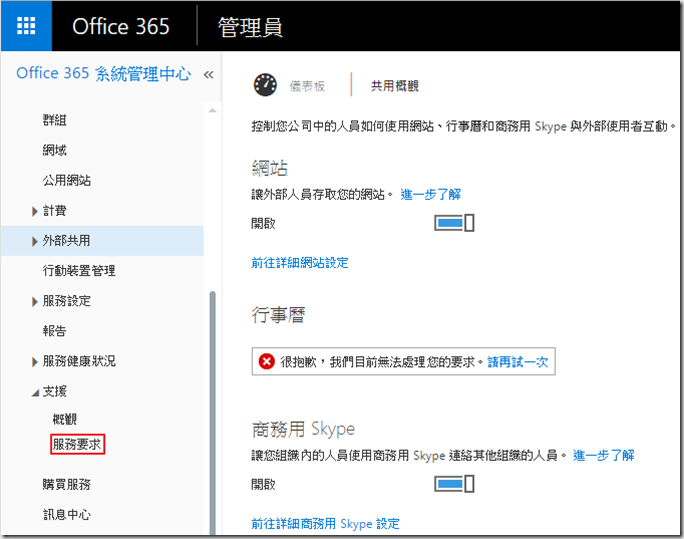This screenshot has width=684, height=539.
Task: Click 前往詳細網站設定 link
Action: [x=299, y=263]
